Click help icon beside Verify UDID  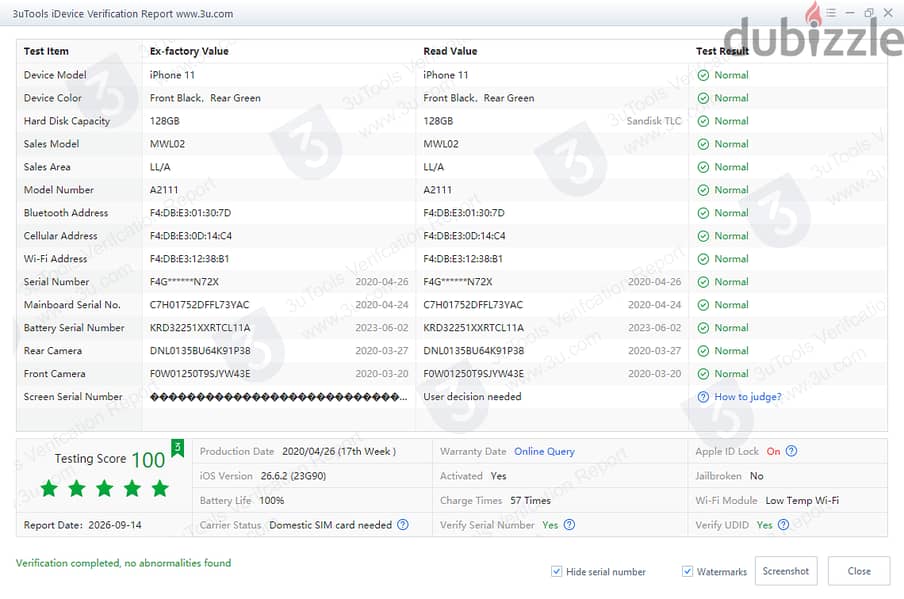[x=783, y=525]
